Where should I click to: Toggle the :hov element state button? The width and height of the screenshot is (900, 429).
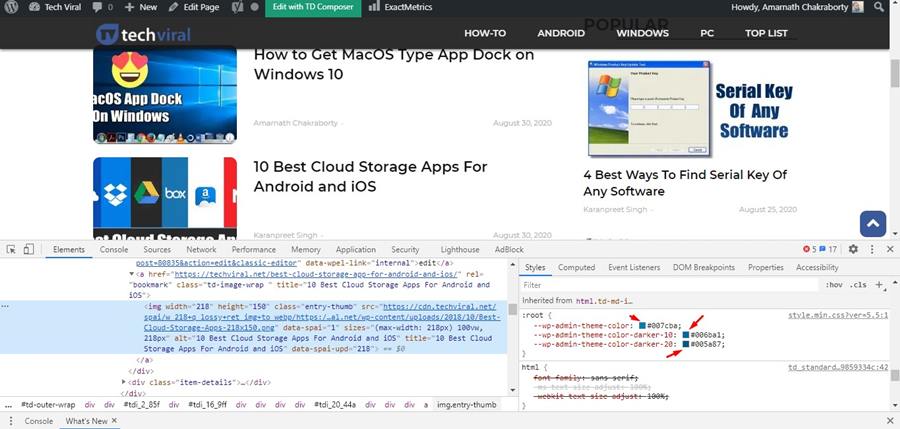[834, 285]
